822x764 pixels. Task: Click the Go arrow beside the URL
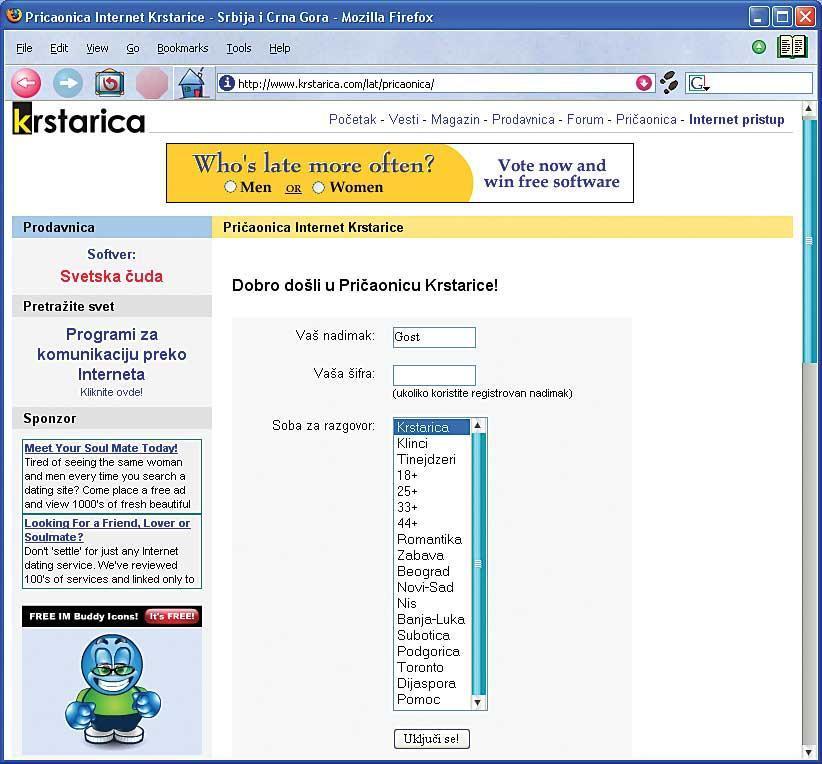pos(644,83)
